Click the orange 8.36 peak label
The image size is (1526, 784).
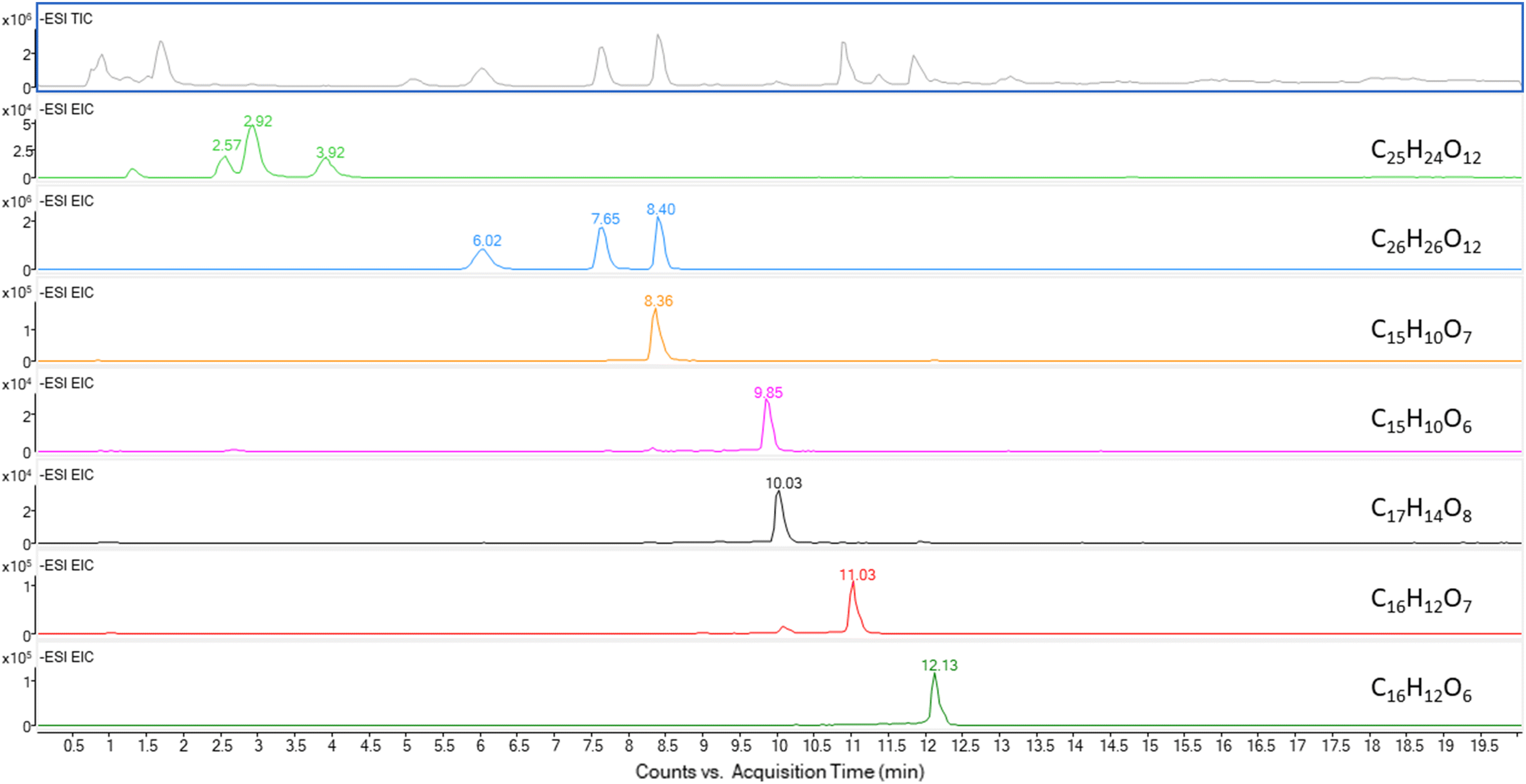(658, 301)
